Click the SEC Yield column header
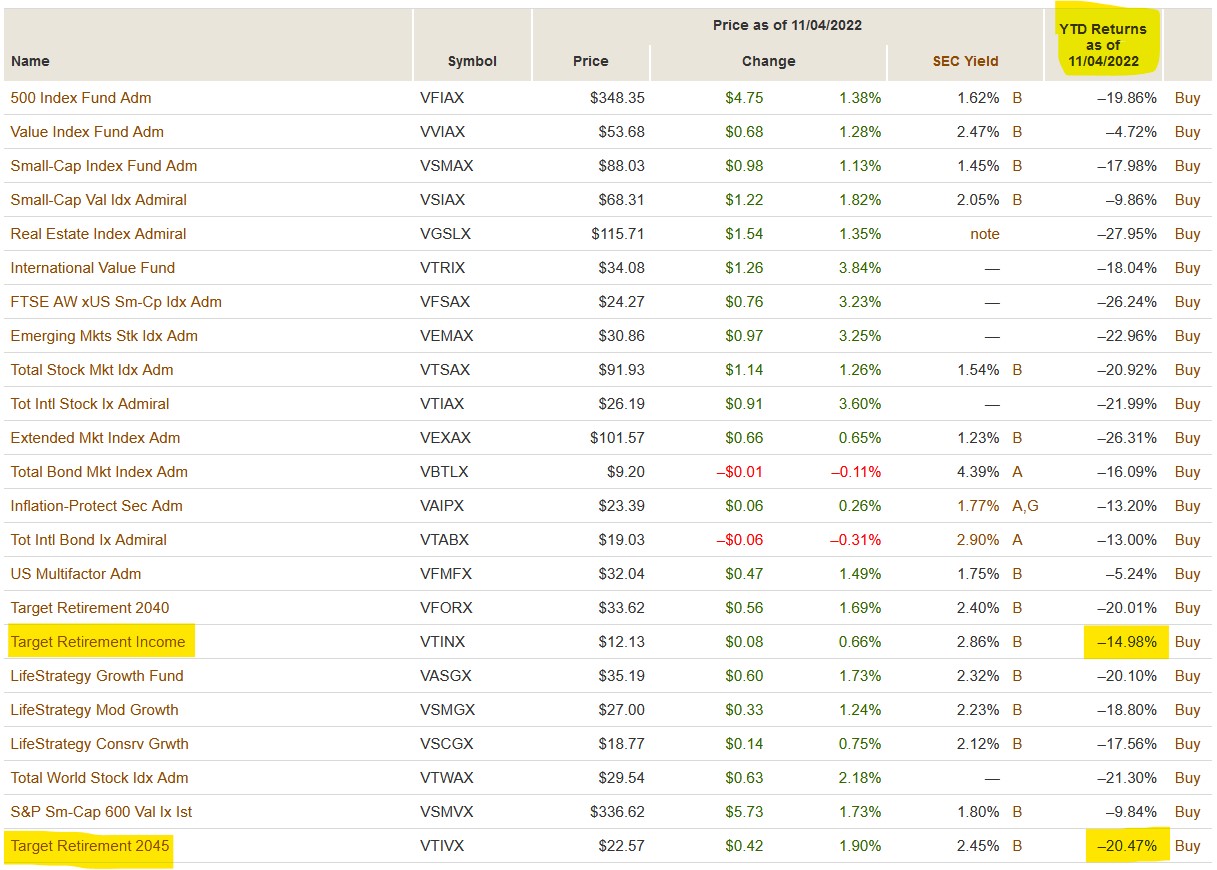This screenshot has width=1217, height=870. click(966, 61)
